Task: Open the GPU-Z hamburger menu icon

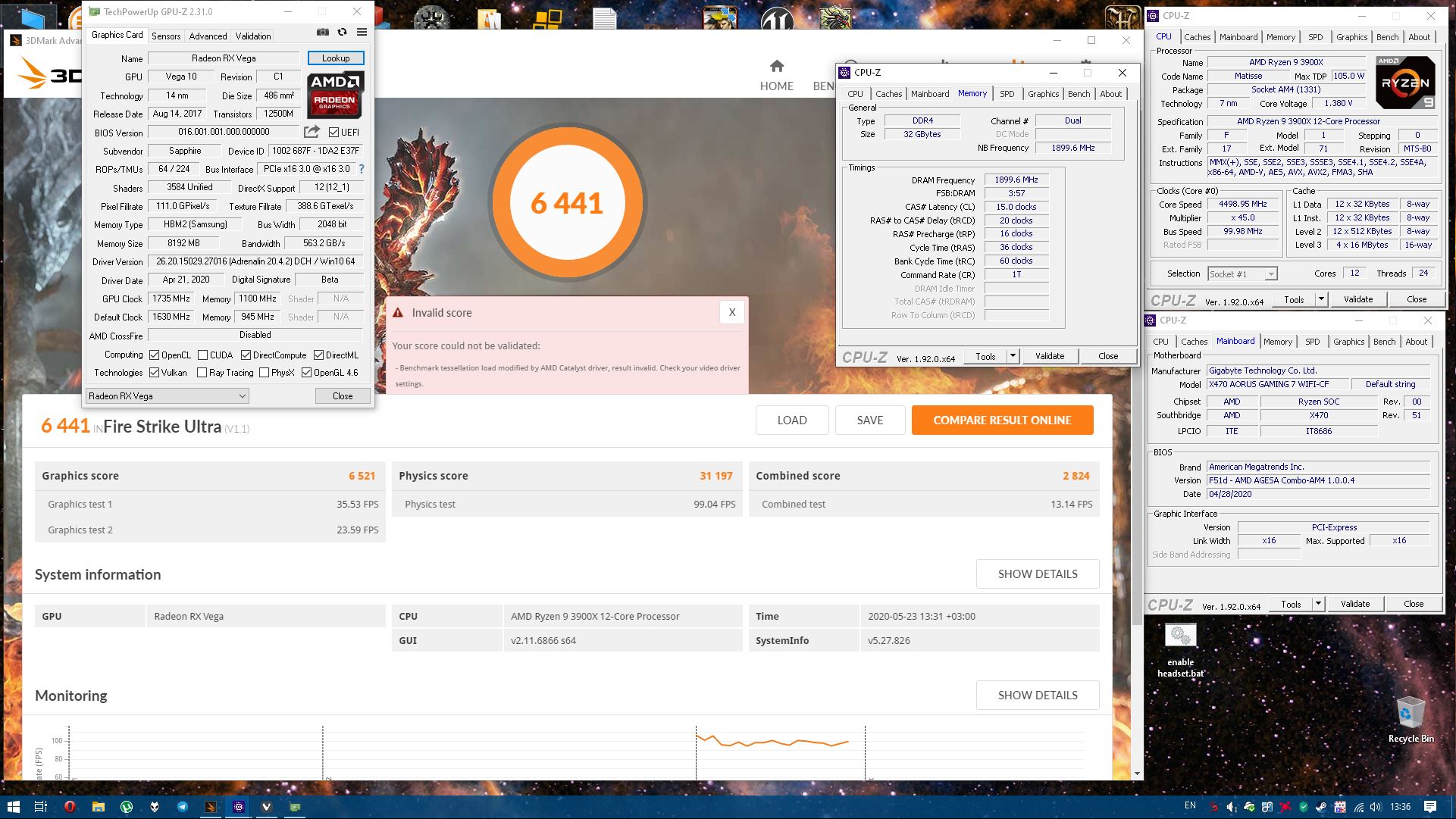Action: pos(362,32)
